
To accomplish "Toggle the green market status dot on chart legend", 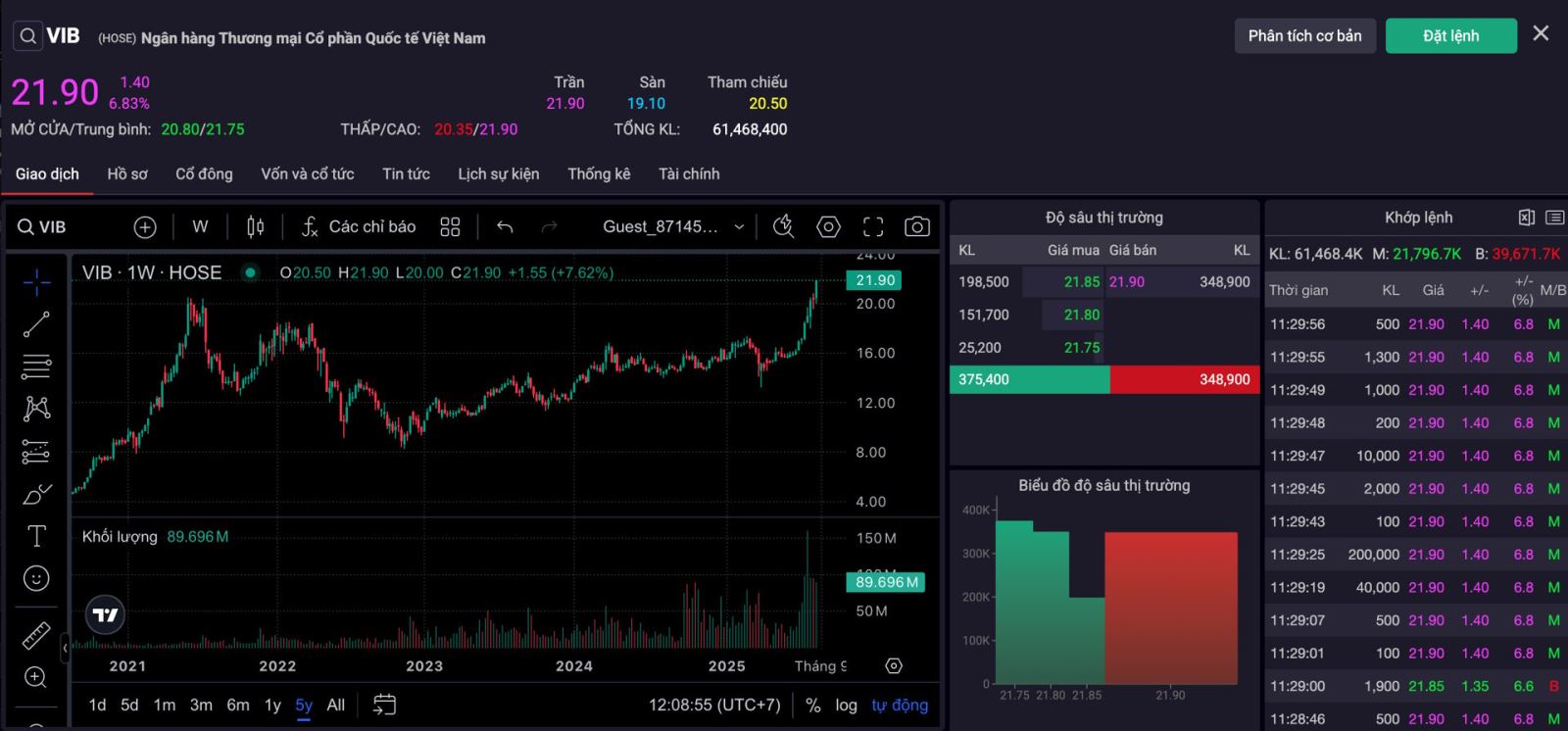I will tap(251, 272).
